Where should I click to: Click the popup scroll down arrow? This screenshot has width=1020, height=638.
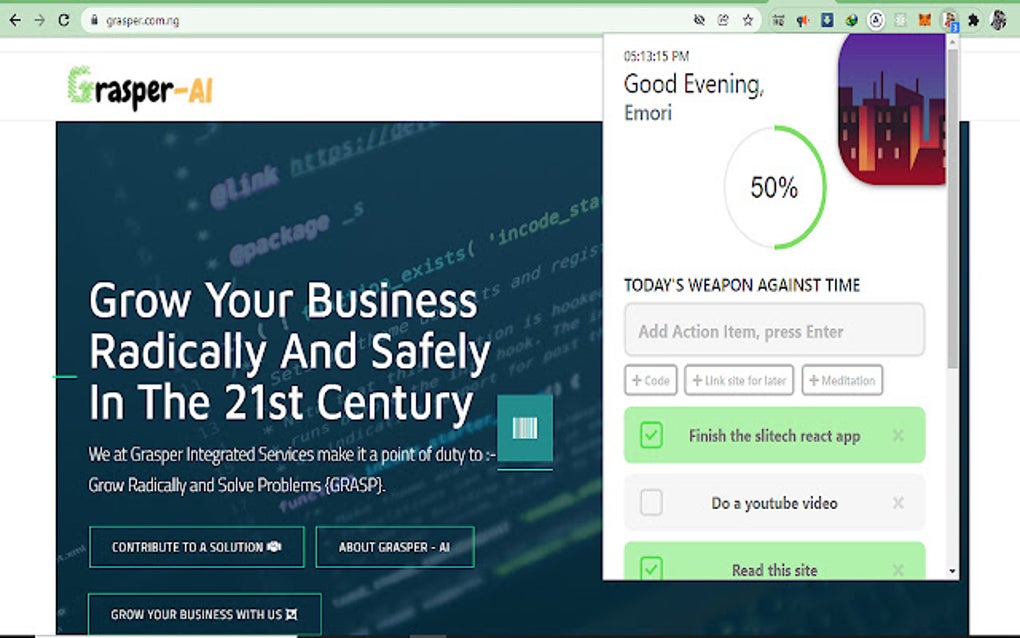point(952,571)
